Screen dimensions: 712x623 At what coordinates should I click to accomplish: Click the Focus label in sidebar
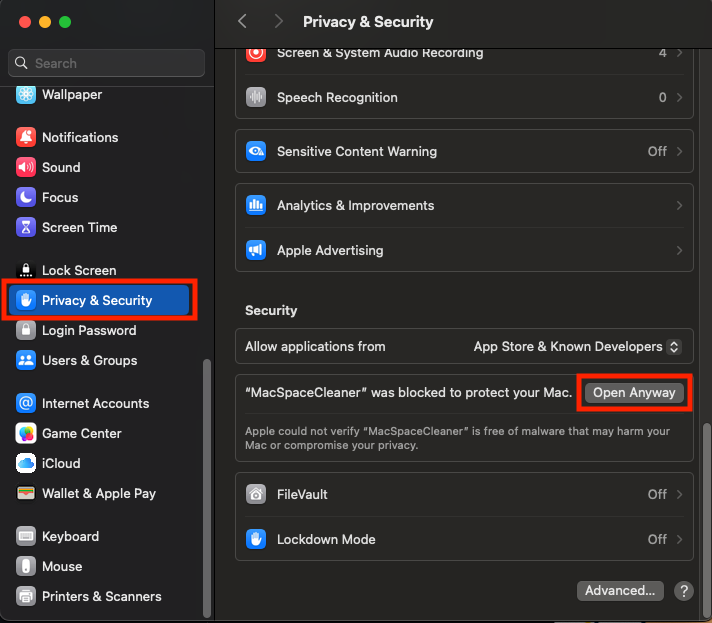point(60,197)
